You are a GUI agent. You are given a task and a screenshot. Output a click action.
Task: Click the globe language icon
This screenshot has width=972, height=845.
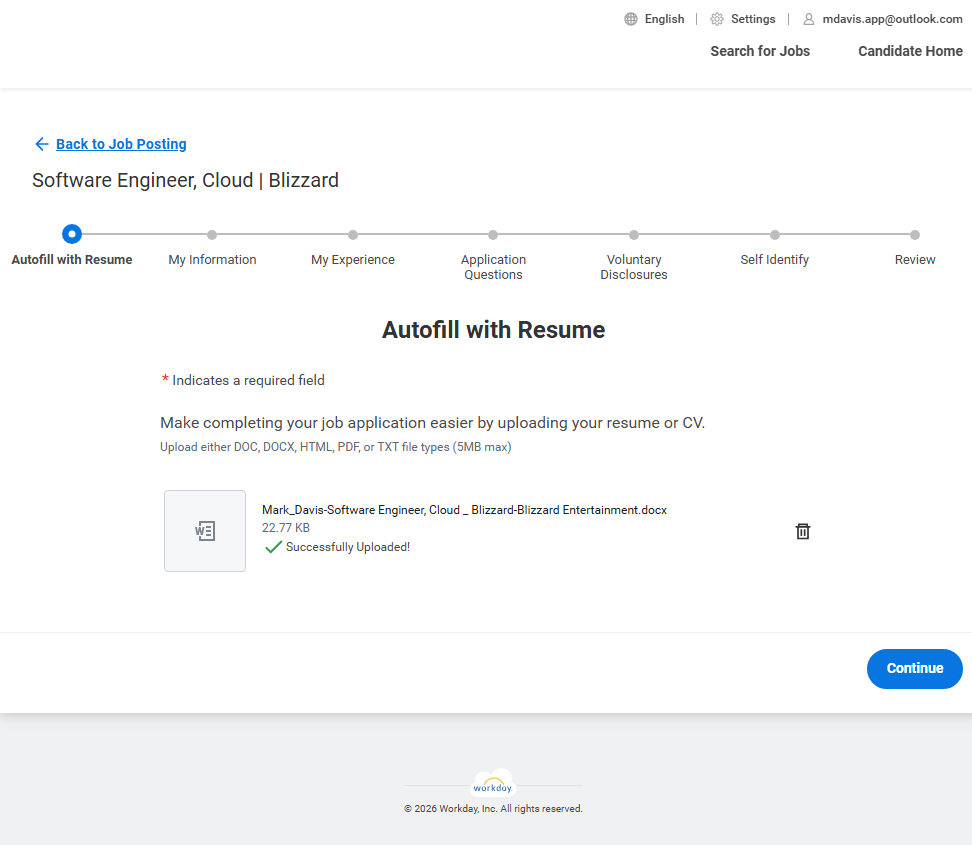[x=631, y=19]
